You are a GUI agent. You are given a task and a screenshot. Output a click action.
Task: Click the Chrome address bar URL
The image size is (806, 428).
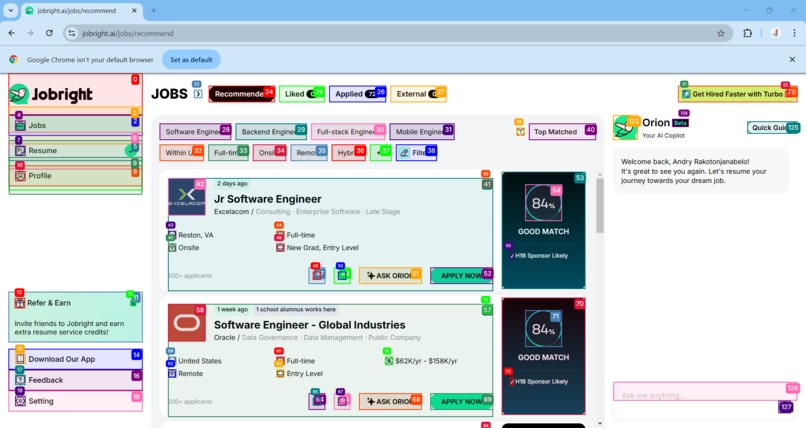pyautogui.click(x=128, y=33)
